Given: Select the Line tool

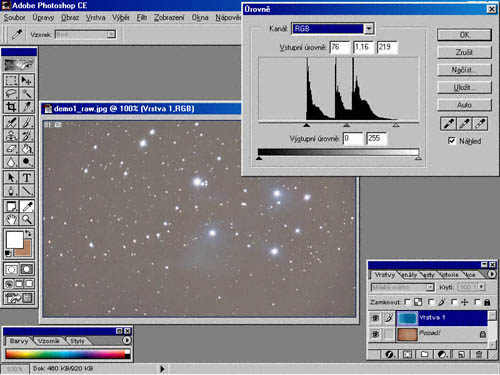Looking at the screenshot, I should pyautogui.click(x=27, y=191).
